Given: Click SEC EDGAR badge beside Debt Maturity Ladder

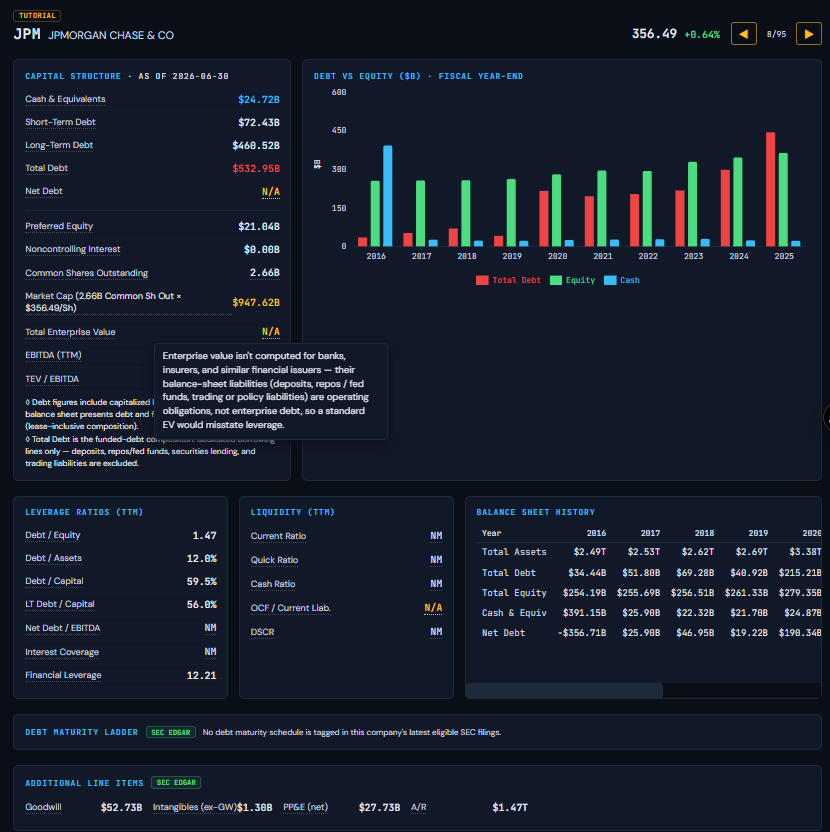Looking at the screenshot, I should pos(171,732).
